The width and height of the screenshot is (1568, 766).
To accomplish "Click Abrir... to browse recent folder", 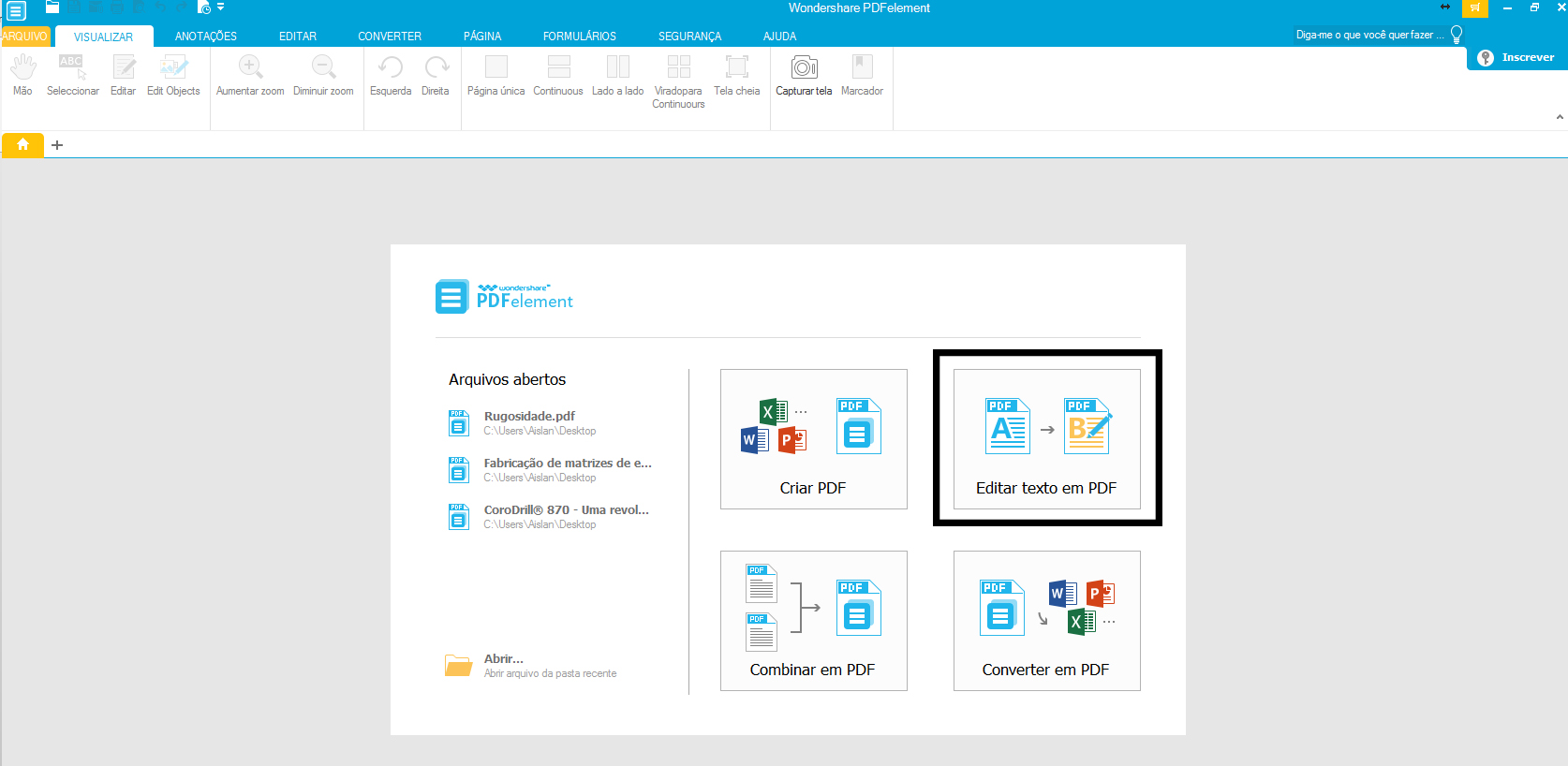I will click(531, 665).
